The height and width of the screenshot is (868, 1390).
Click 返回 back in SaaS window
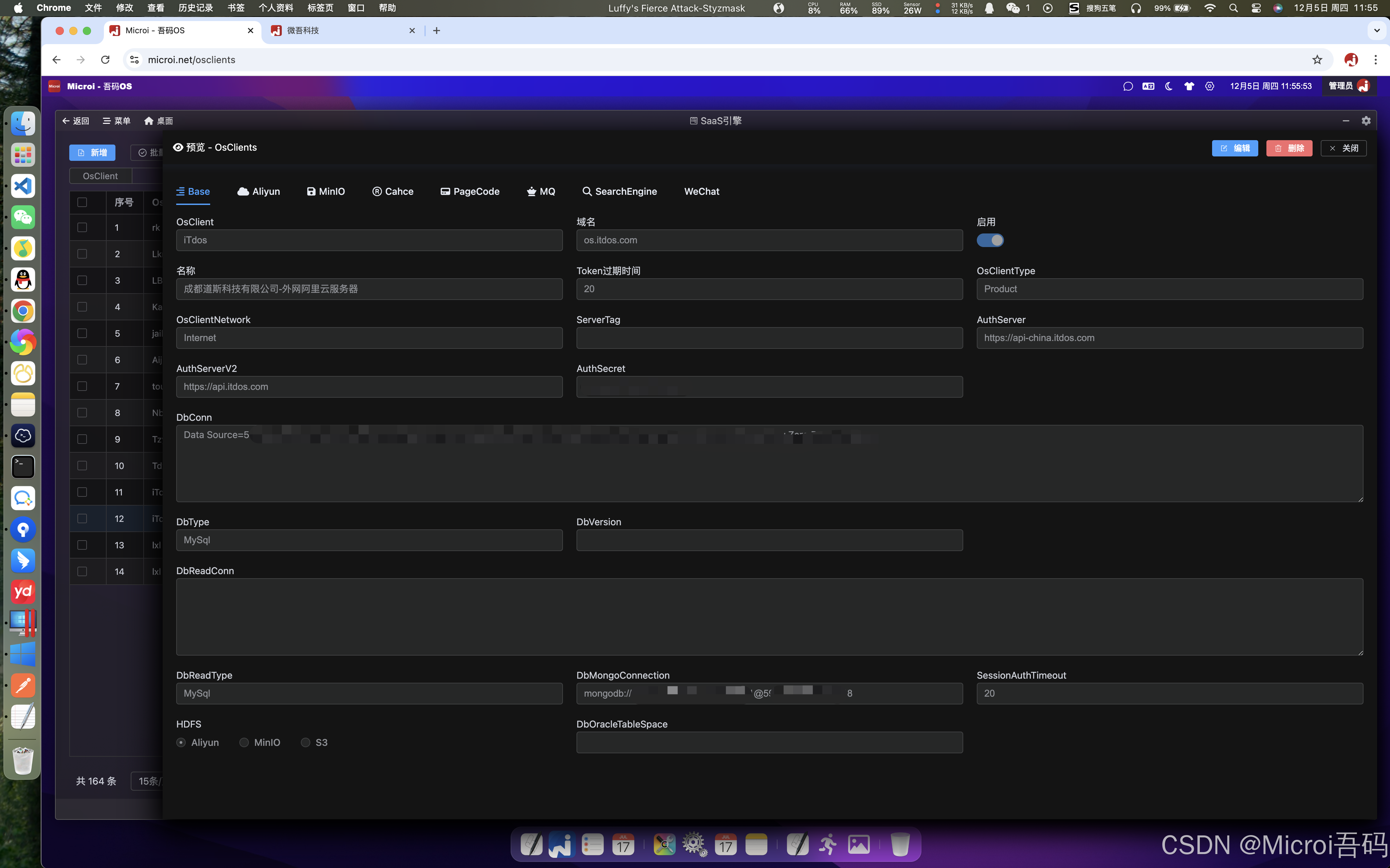(x=75, y=120)
